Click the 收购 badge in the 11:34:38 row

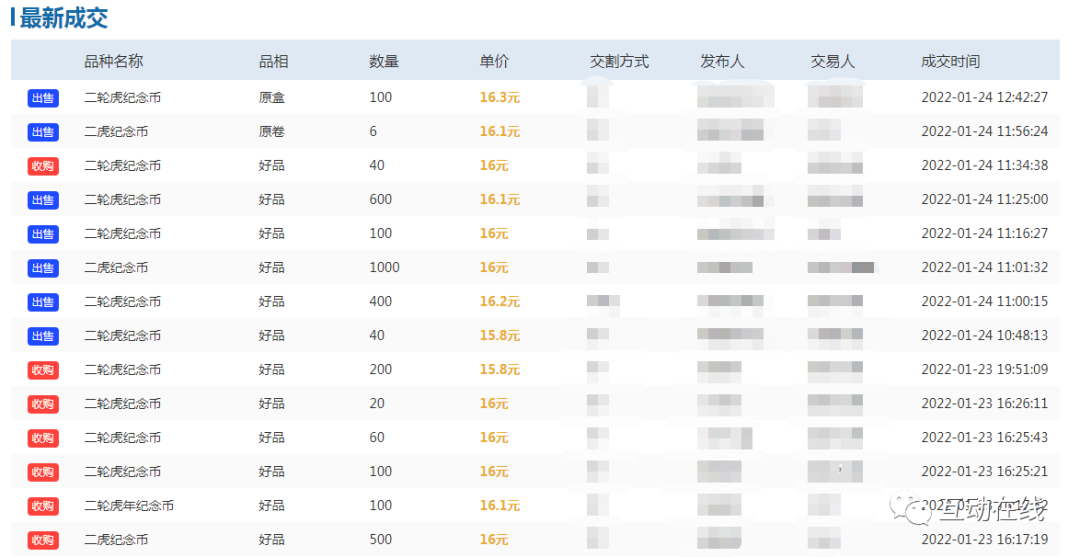43,166
